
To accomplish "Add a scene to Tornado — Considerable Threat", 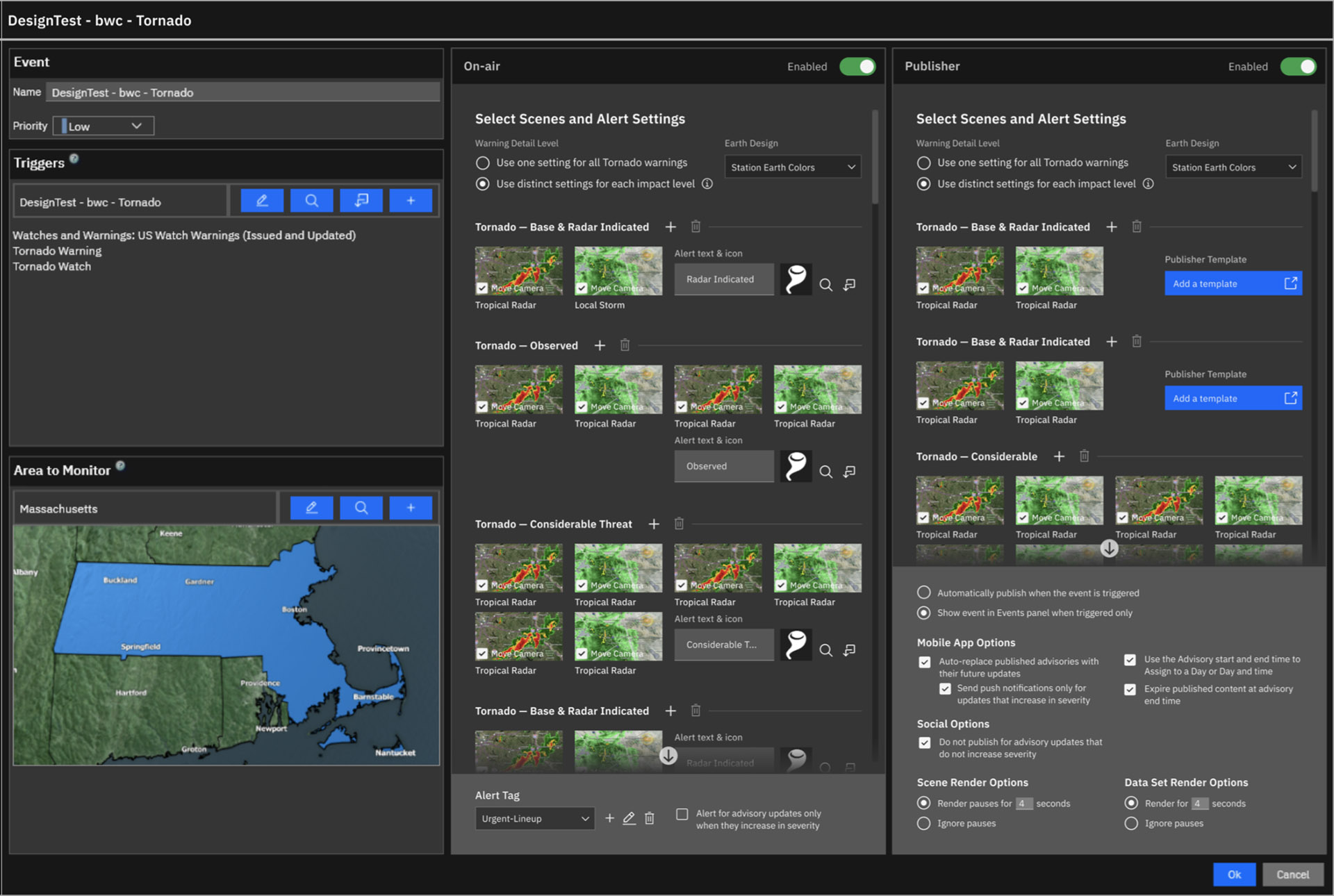I will [654, 524].
